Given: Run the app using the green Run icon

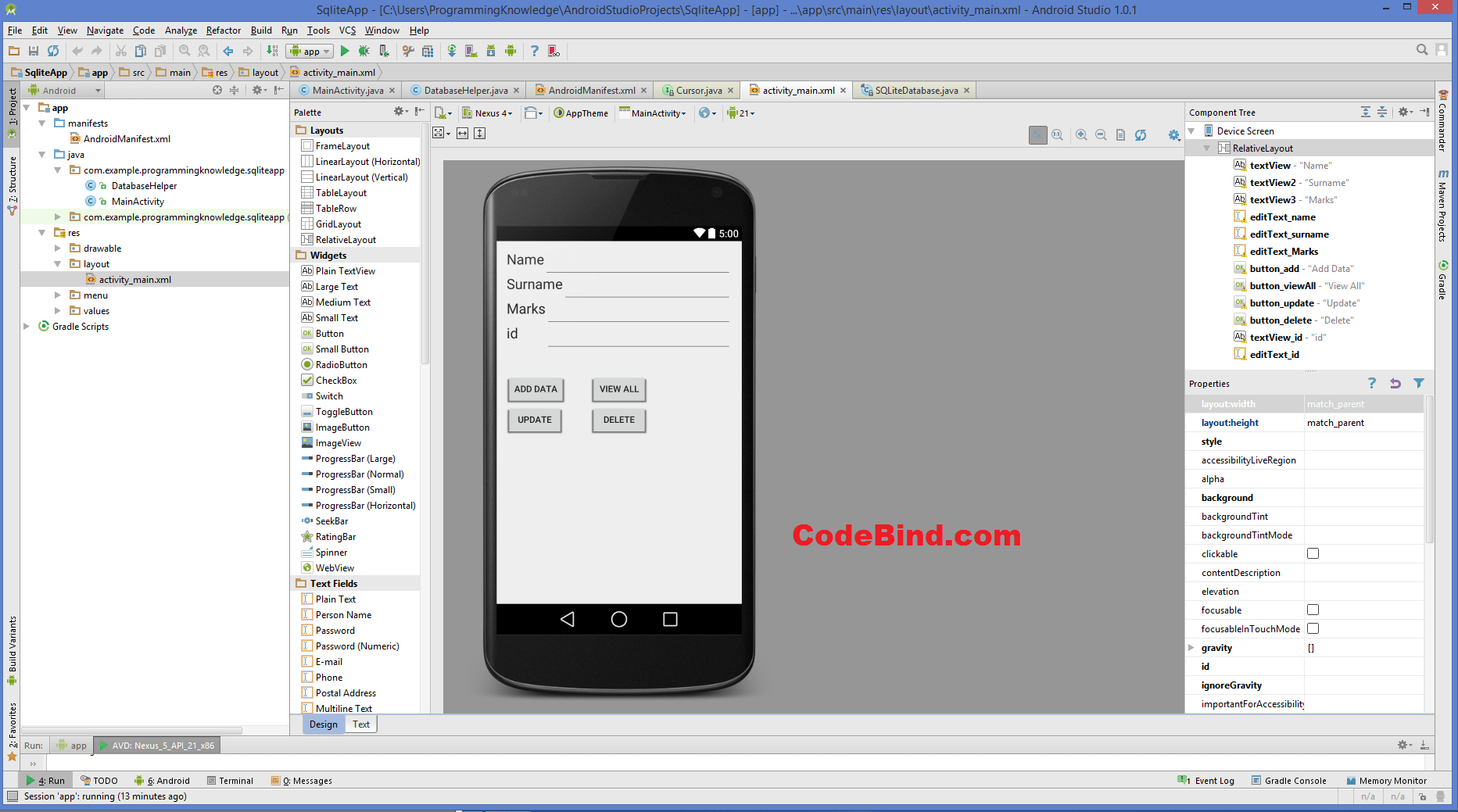Looking at the screenshot, I should pos(345,51).
